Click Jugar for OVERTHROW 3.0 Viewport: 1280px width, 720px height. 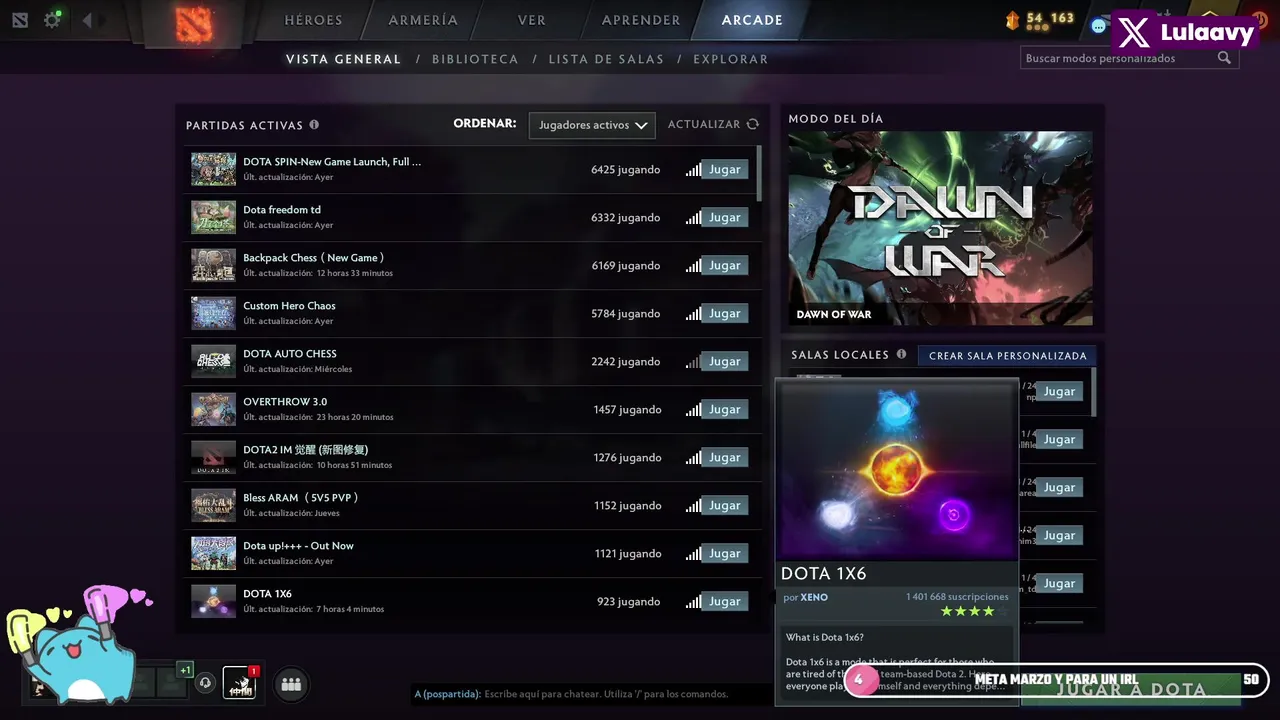(x=725, y=409)
